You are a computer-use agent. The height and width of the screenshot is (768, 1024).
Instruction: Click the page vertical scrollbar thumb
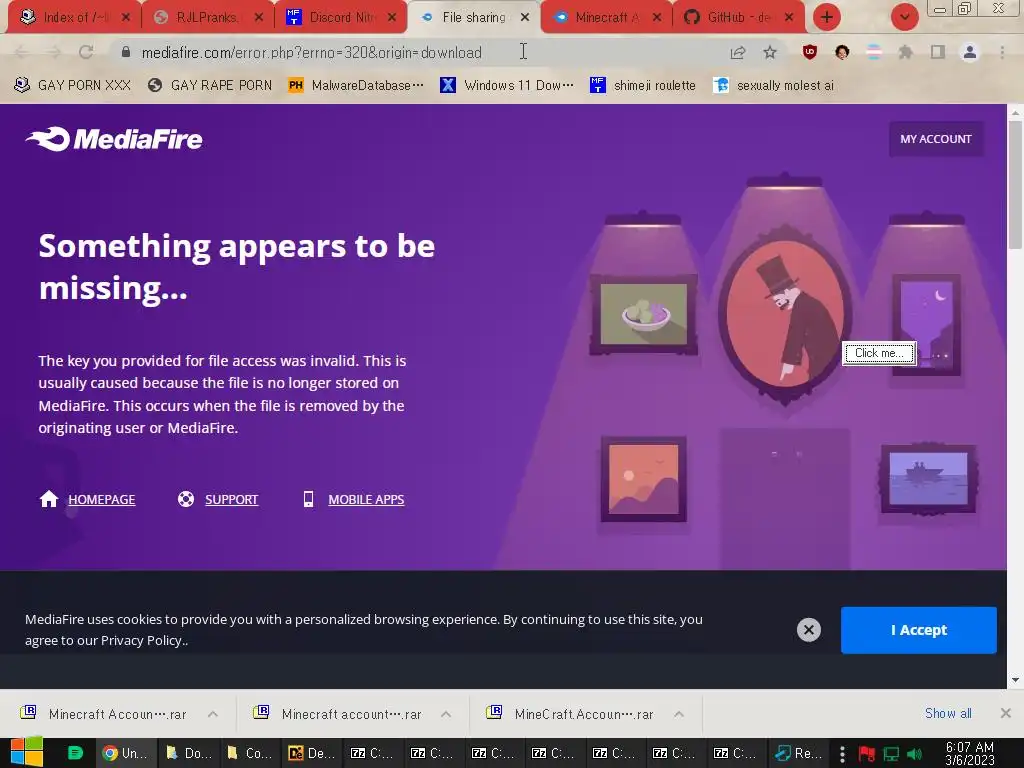[1015, 184]
